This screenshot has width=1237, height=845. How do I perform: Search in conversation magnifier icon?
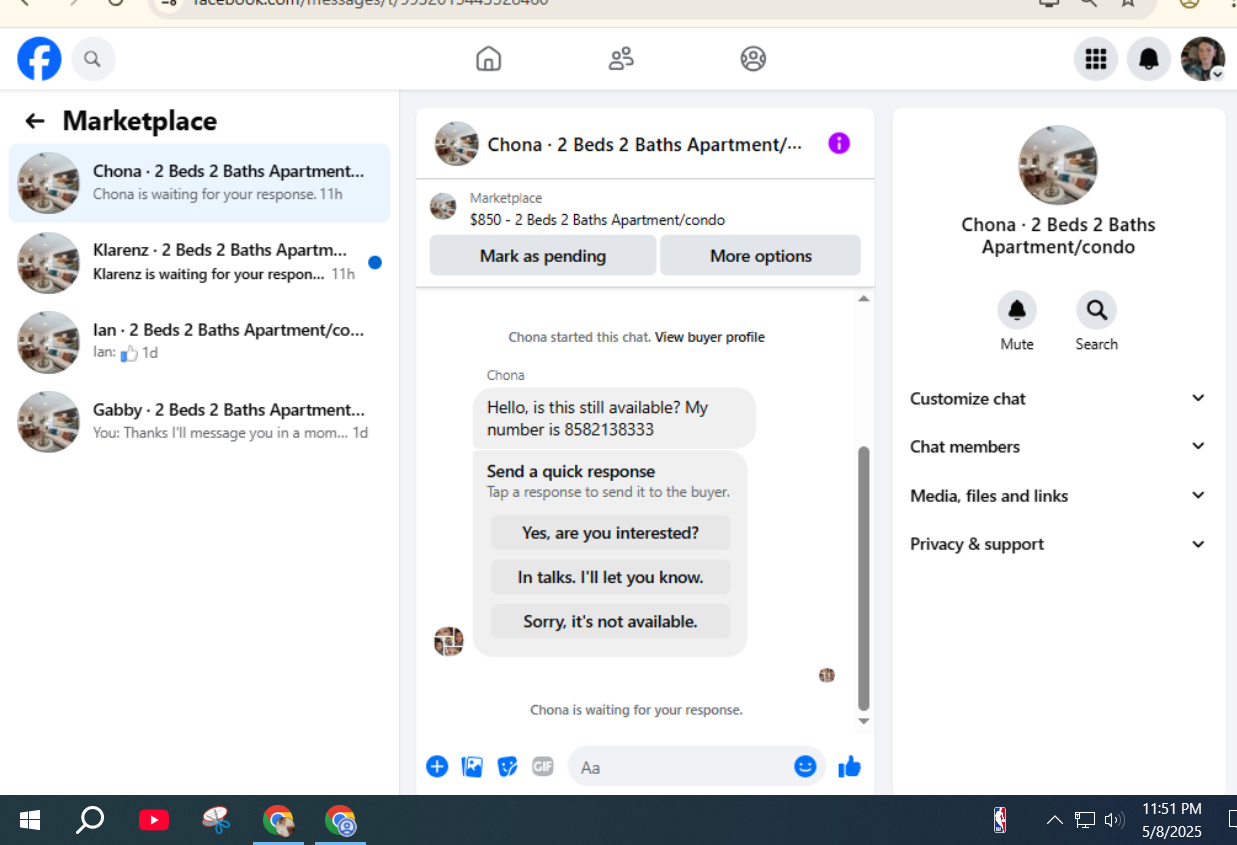pyautogui.click(x=1096, y=310)
